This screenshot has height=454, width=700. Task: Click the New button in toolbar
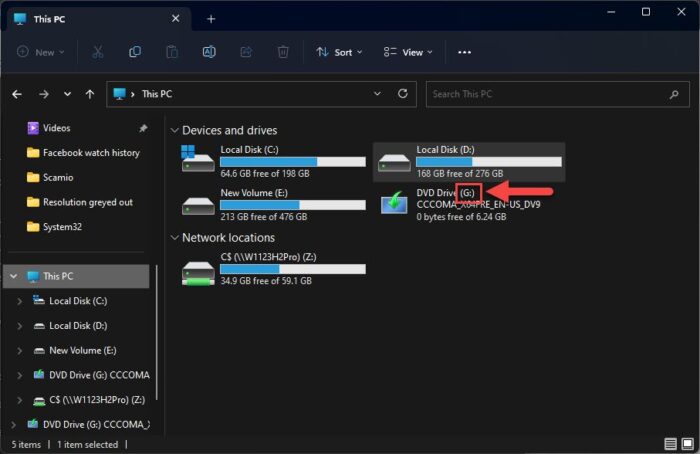pyautogui.click(x=42, y=52)
